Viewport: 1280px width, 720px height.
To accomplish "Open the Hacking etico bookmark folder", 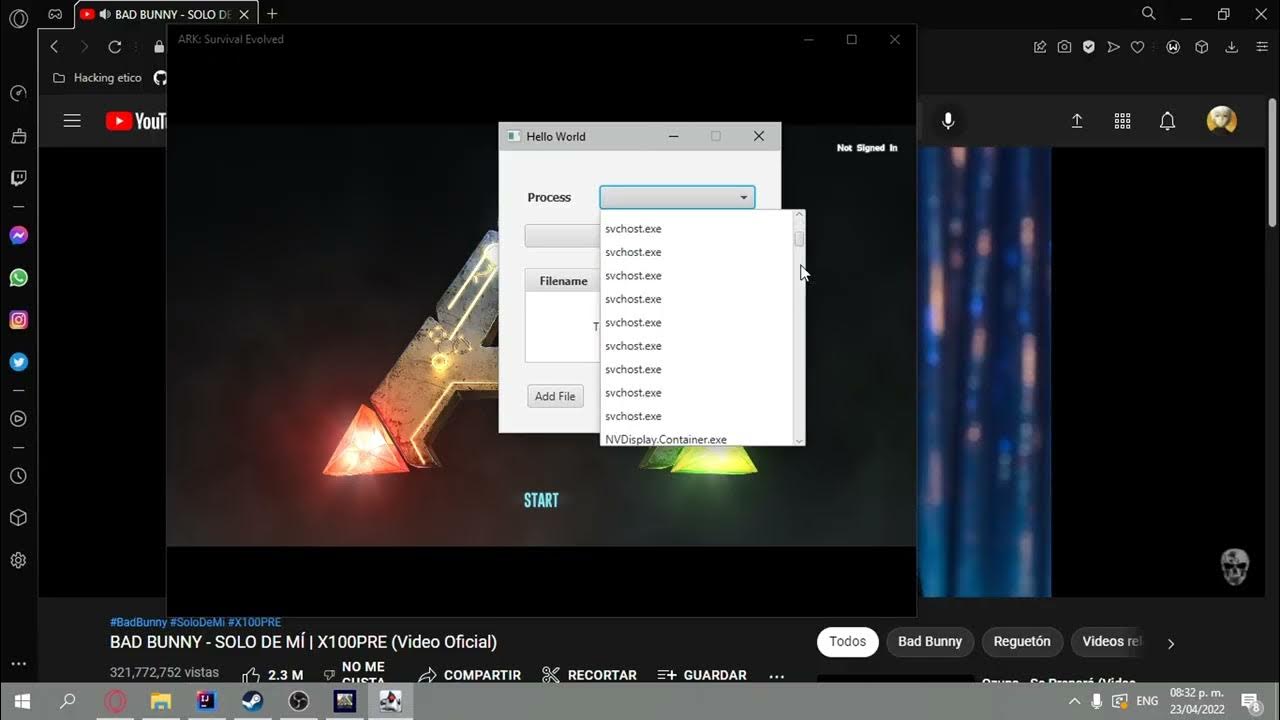I will [x=97, y=77].
